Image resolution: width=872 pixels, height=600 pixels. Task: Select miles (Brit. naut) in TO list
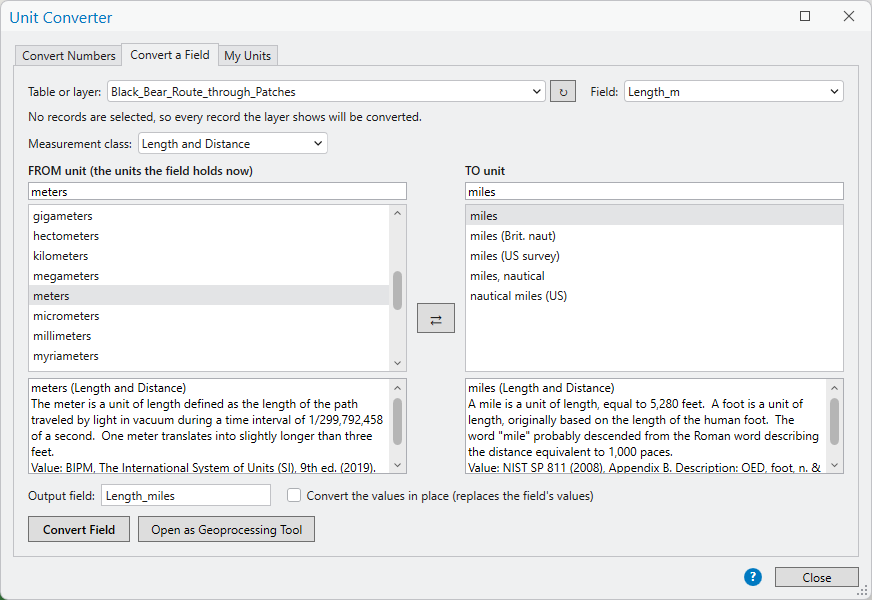coord(654,236)
